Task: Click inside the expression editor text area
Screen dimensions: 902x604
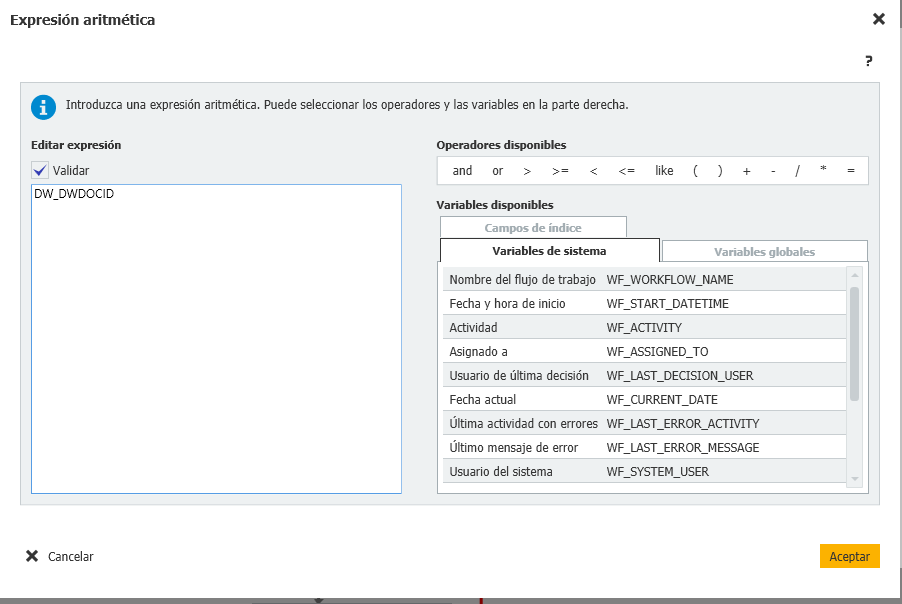Action: click(x=216, y=340)
